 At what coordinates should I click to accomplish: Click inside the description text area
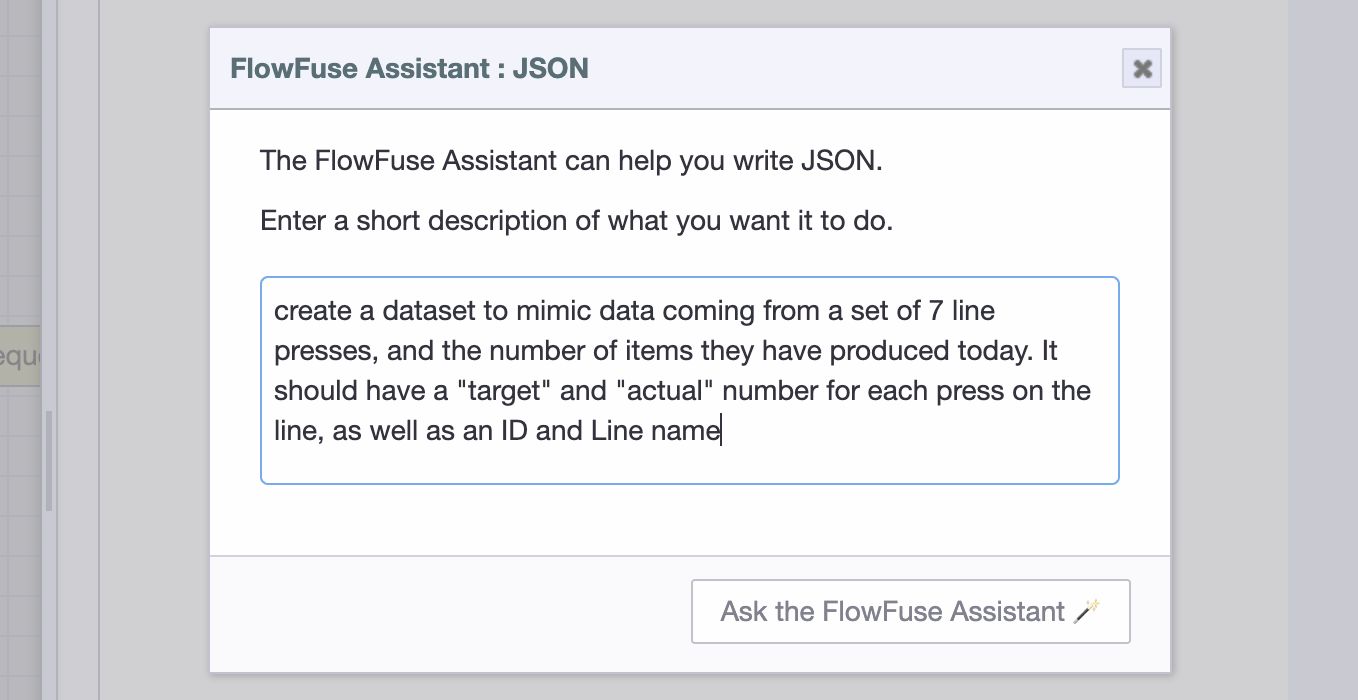coord(689,380)
